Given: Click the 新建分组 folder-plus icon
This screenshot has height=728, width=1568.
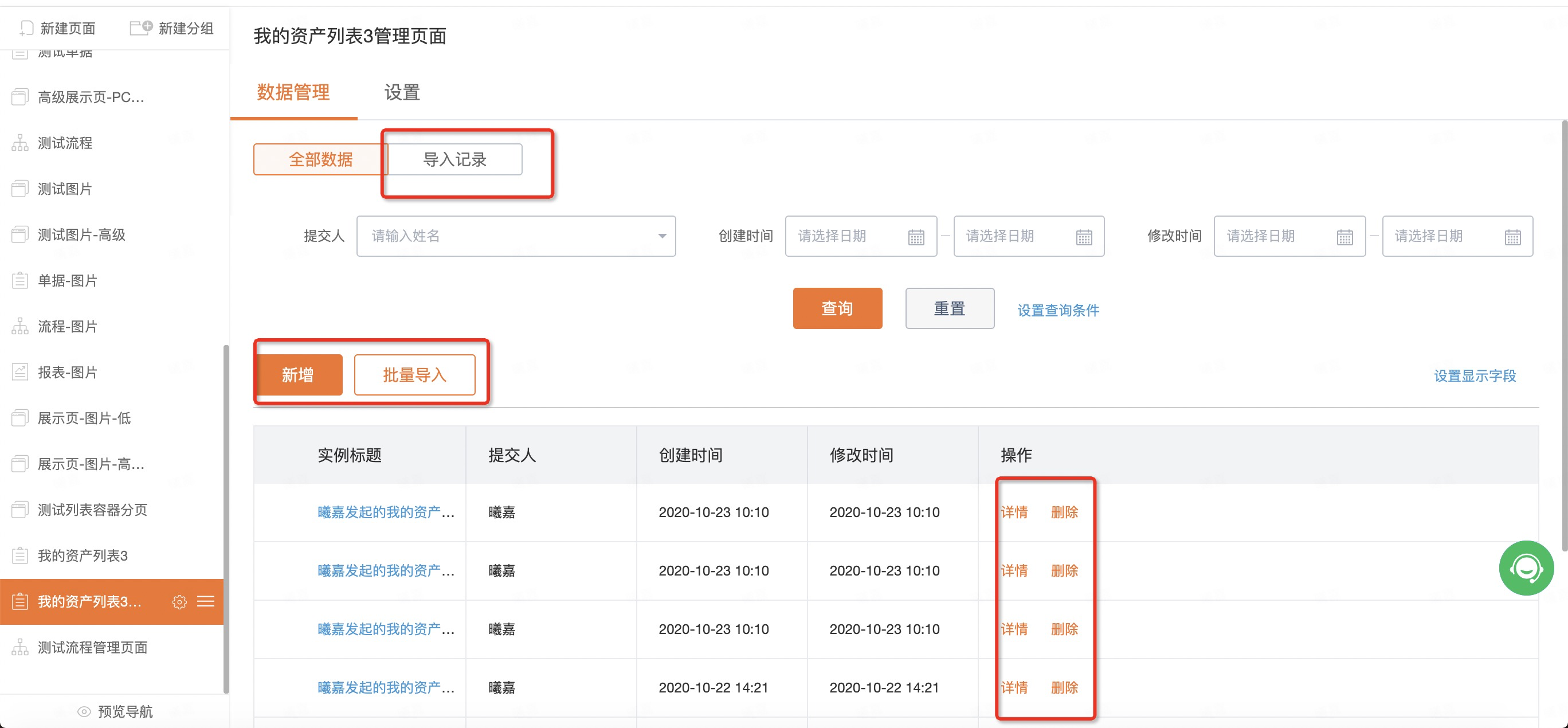Looking at the screenshot, I should tap(141, 28).
